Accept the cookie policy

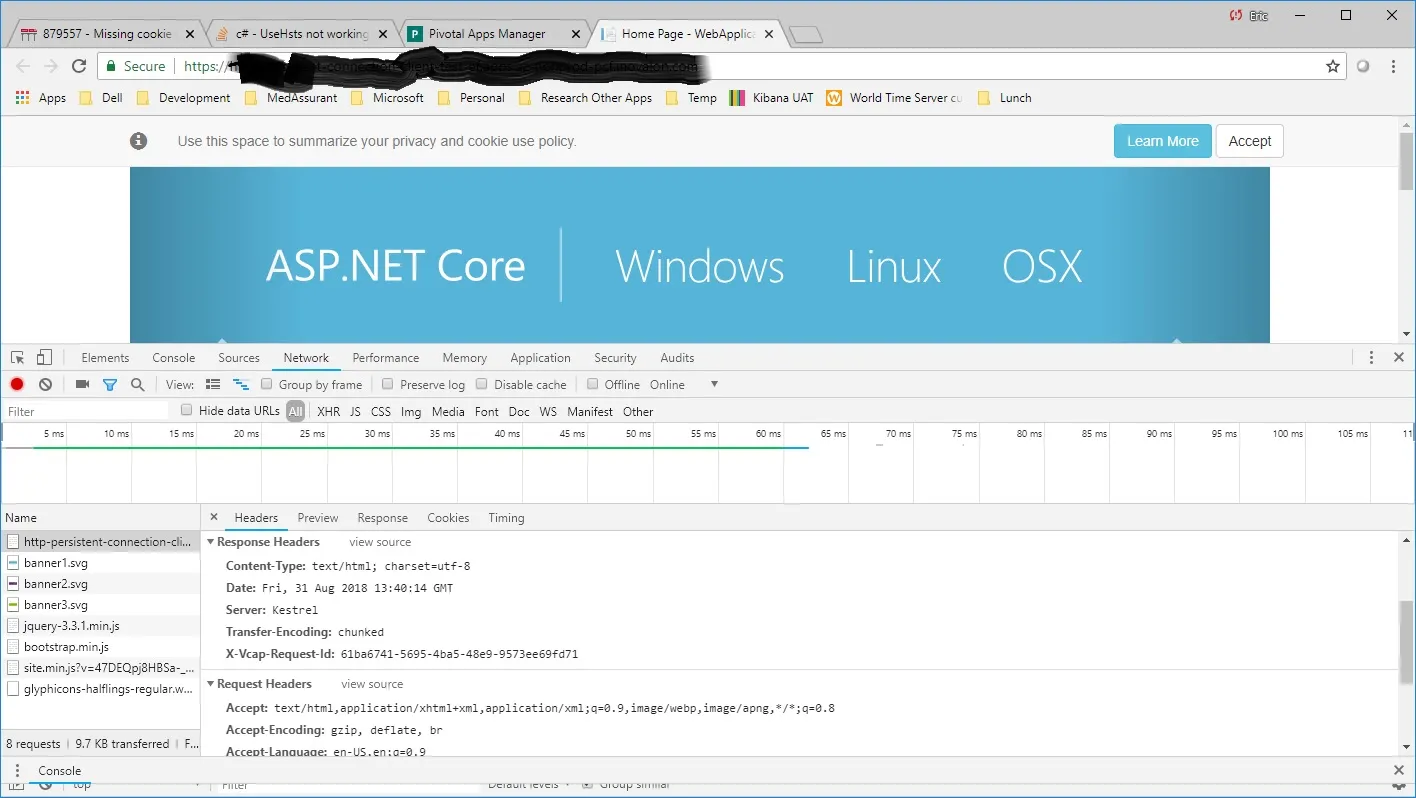pos(1250,141)
